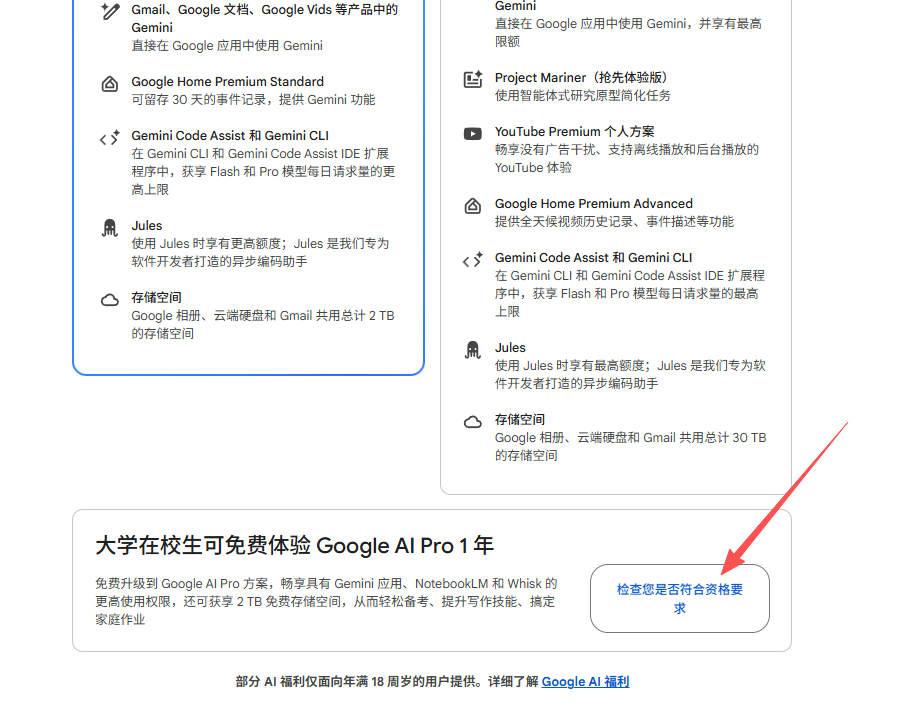
Task: Click the Project Mariner icon
Action: pyautogui.click(x=473, y=80)
